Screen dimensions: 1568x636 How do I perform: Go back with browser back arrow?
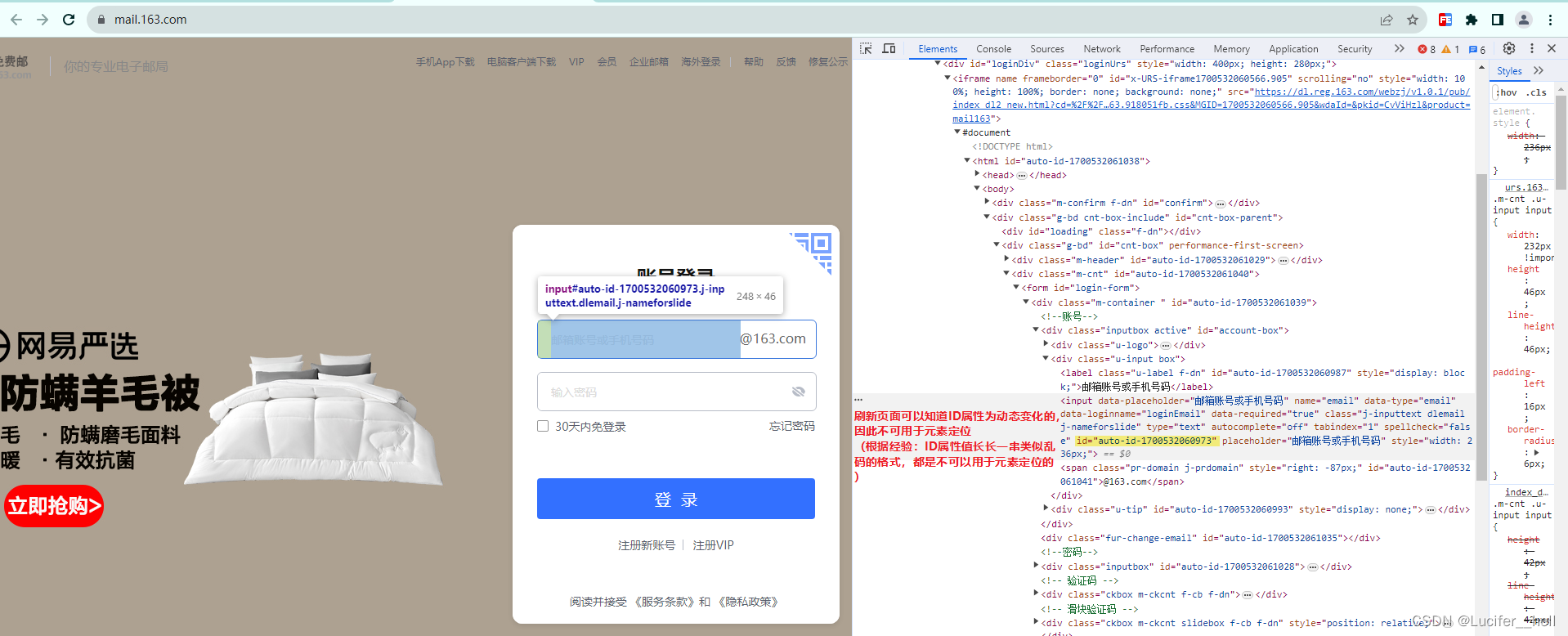click(16, 20)
